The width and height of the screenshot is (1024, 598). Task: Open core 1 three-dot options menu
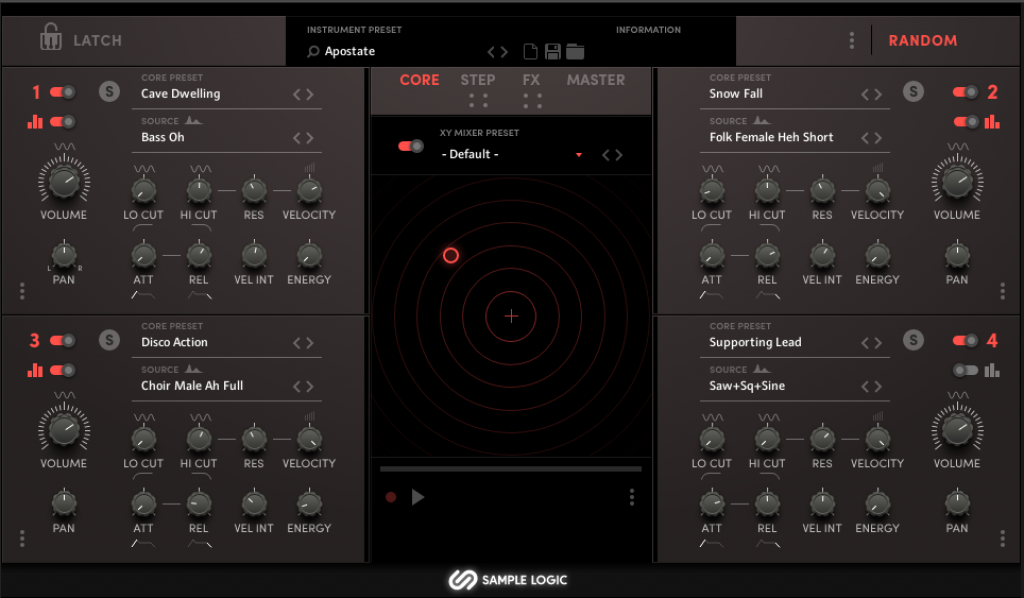(22, 291)
